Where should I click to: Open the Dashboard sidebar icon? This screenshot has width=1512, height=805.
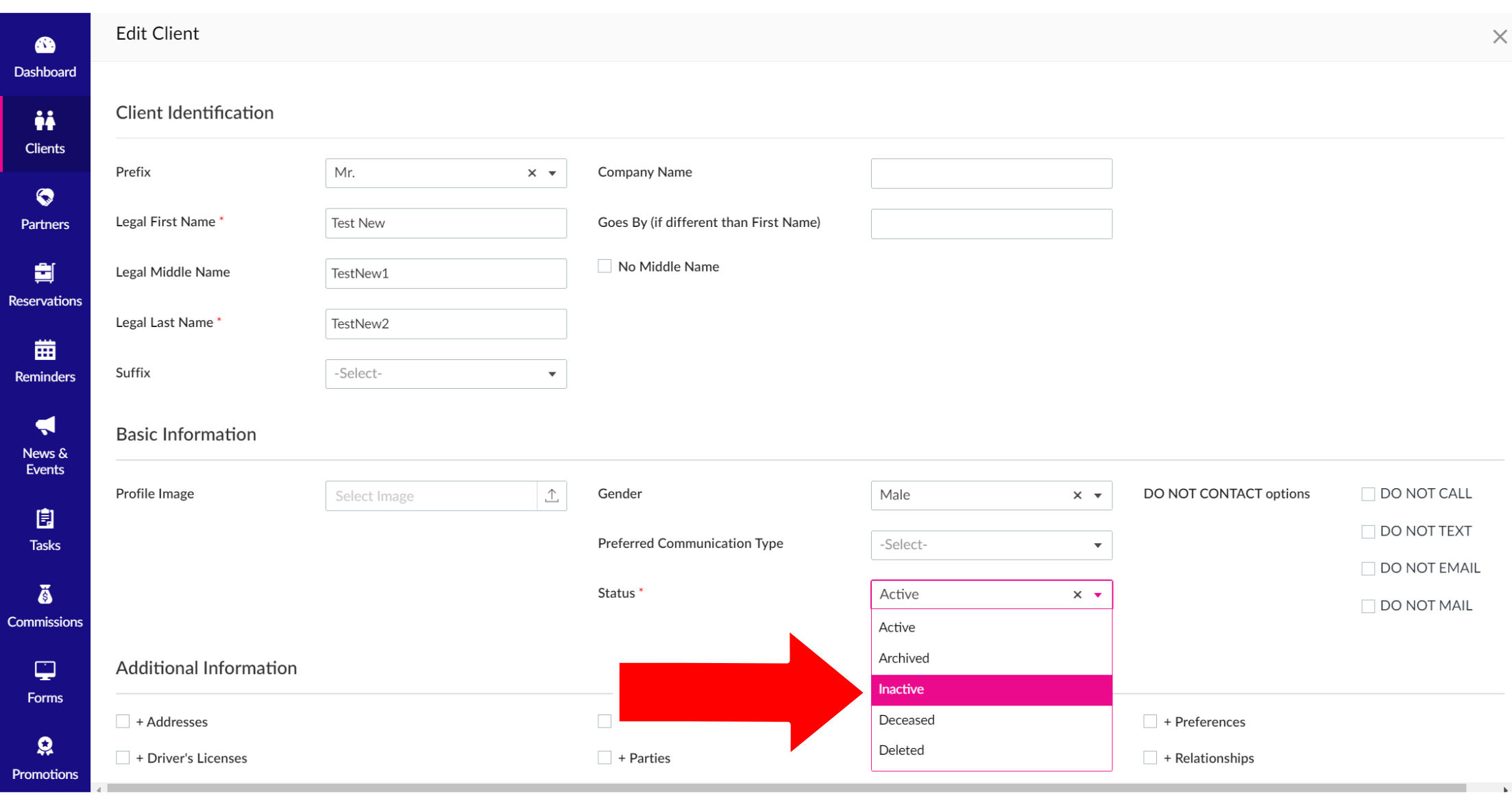click(x=45, y=46)
